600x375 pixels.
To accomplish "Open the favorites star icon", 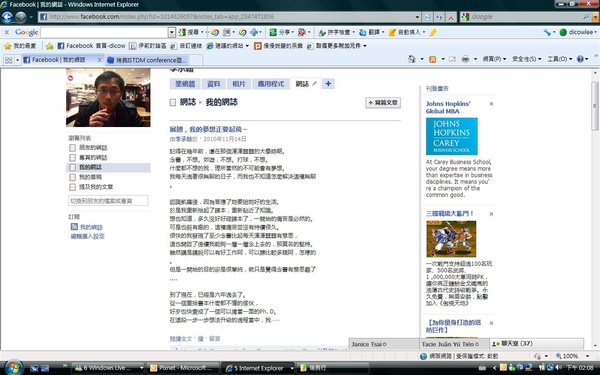I will coord(7,46).
